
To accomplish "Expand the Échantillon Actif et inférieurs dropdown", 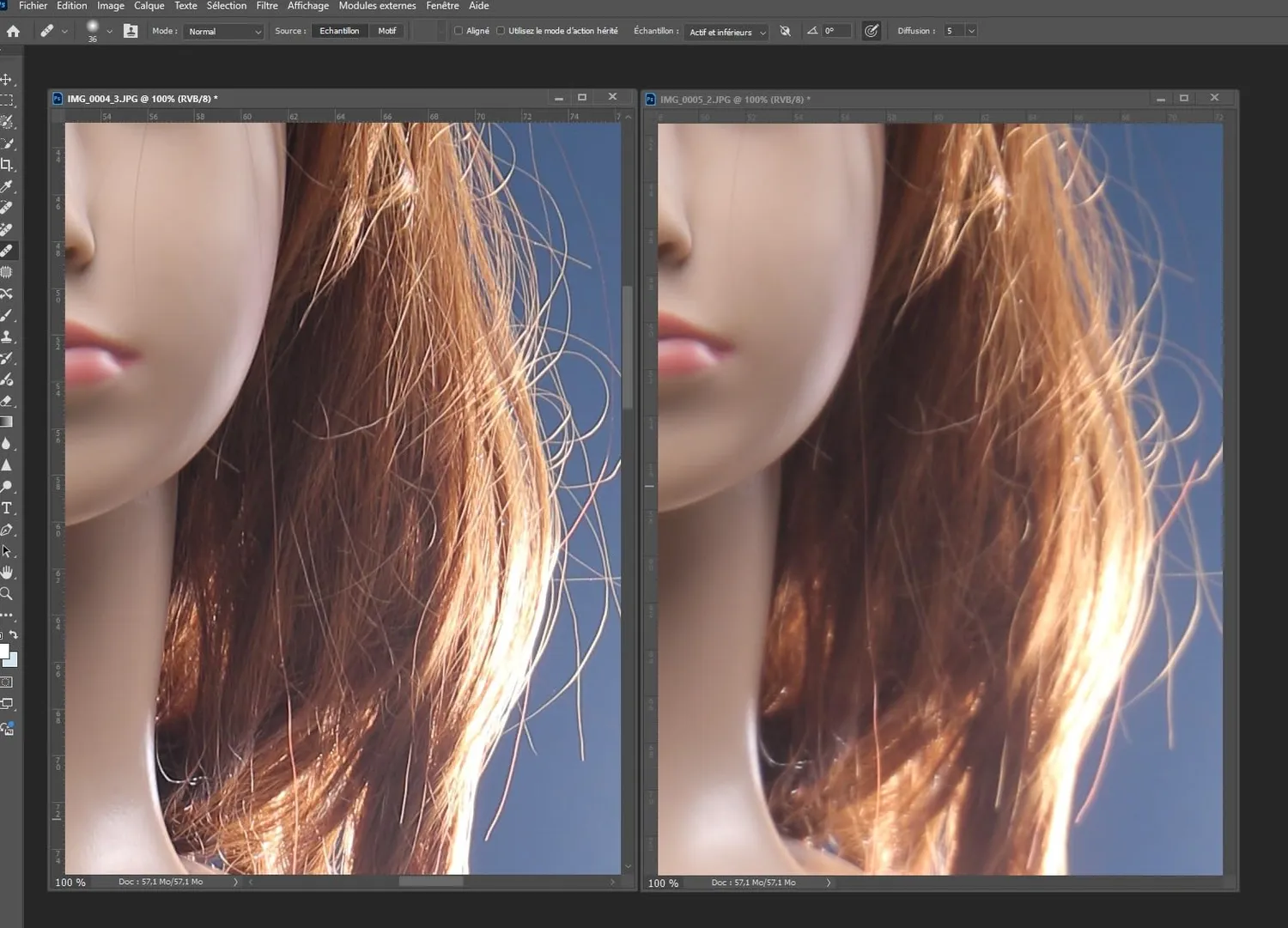I will click(x=726, y=32).
